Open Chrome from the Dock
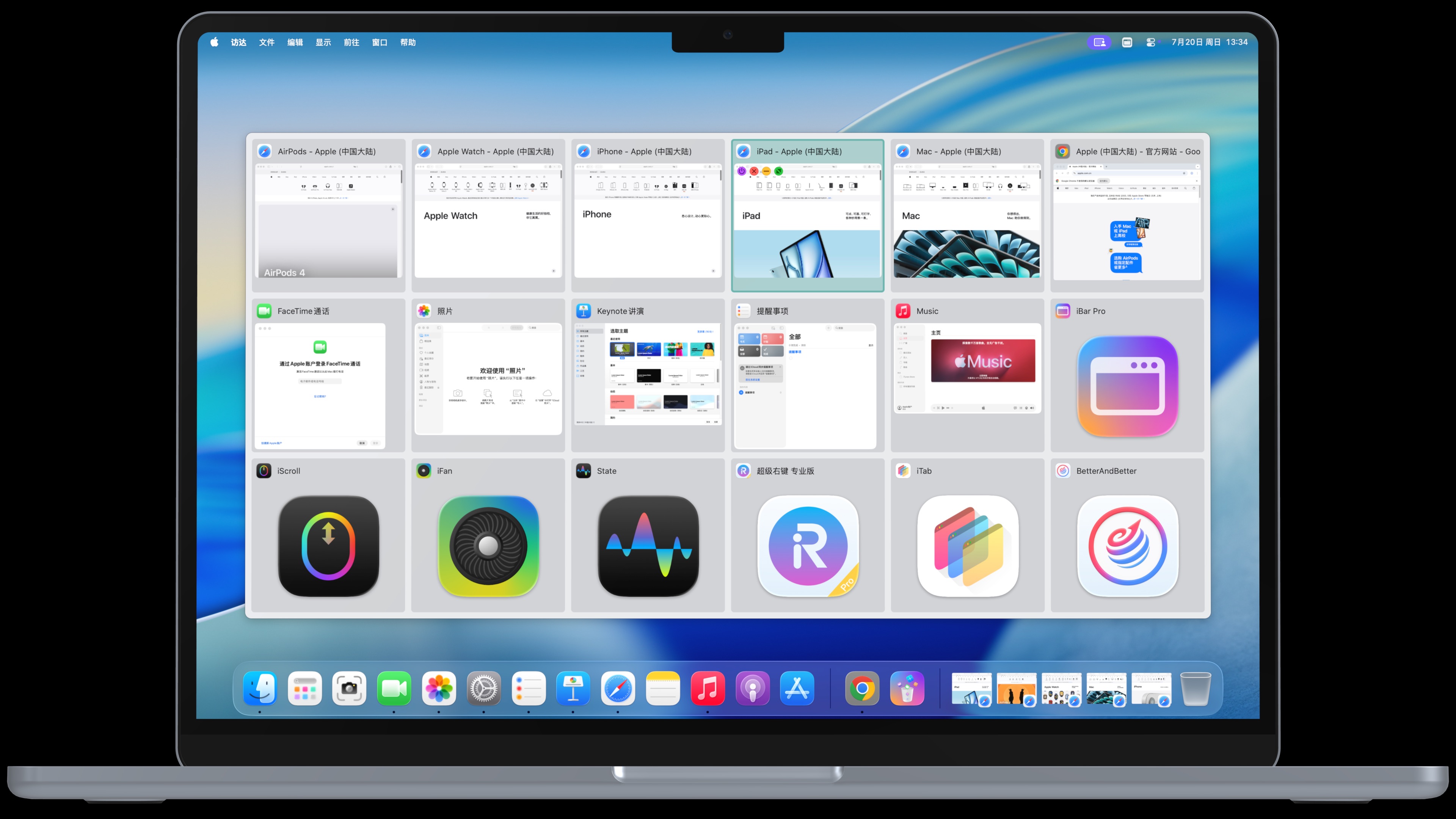Viewport: 1456px width, 819px height. click(x=862, y=689)
